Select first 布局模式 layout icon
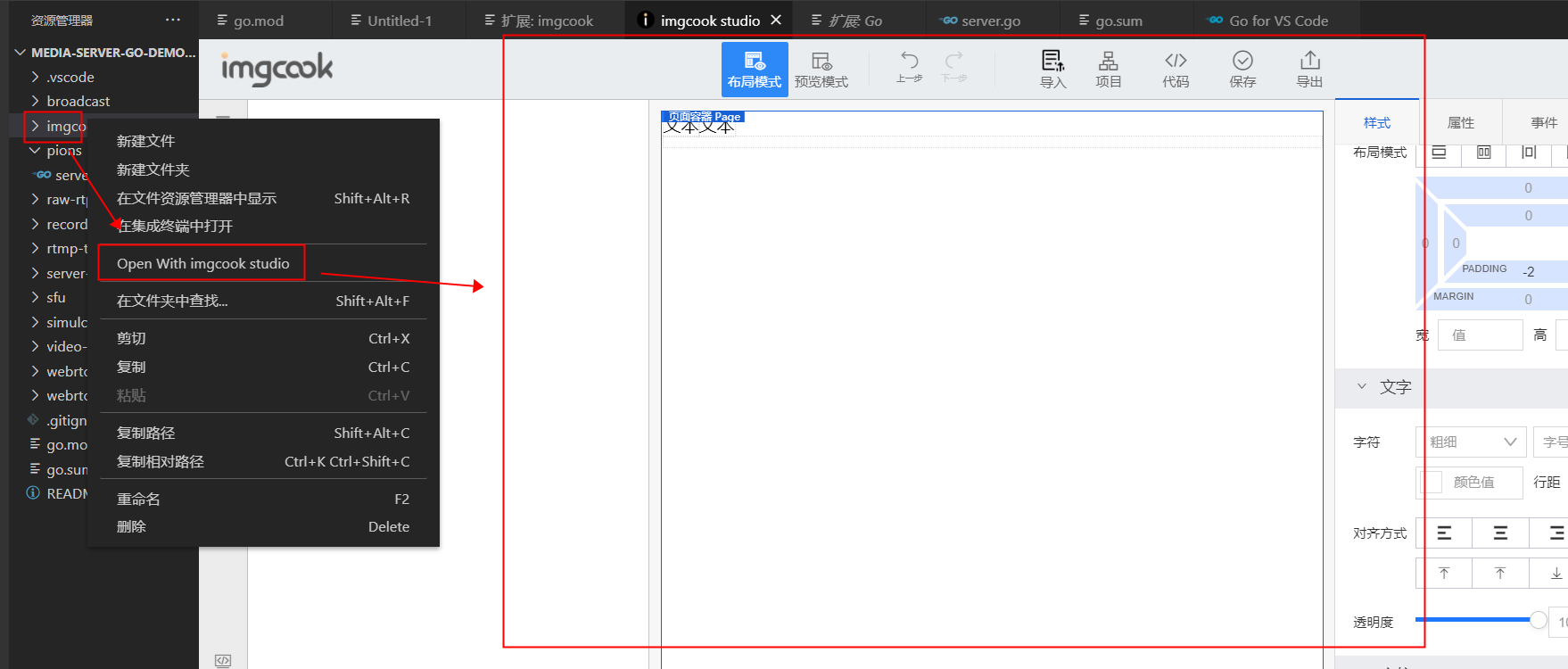The image size is (1568, 669). (1439, 153)
